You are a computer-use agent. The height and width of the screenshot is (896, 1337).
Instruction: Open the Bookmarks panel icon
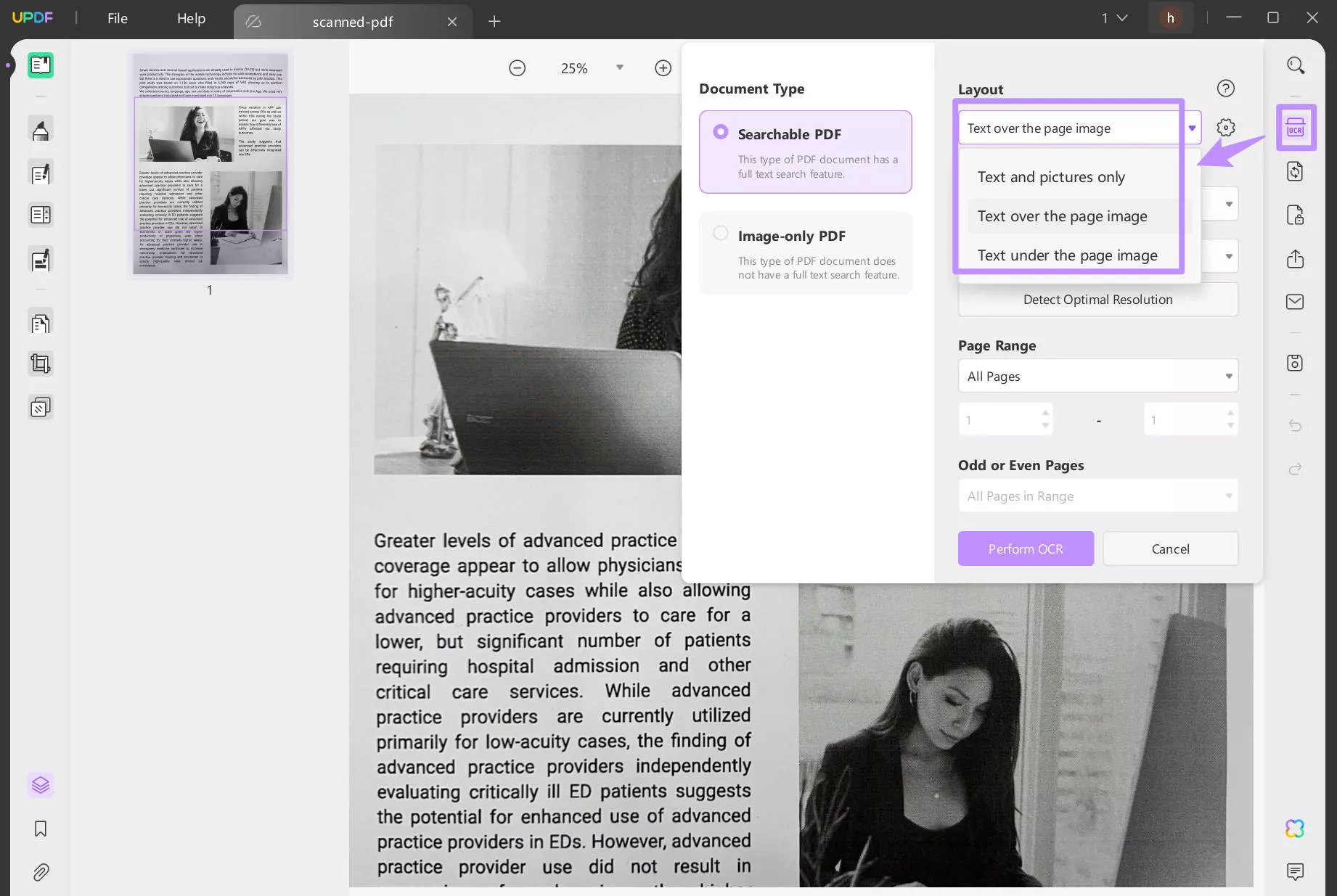(x=41, y=829)
